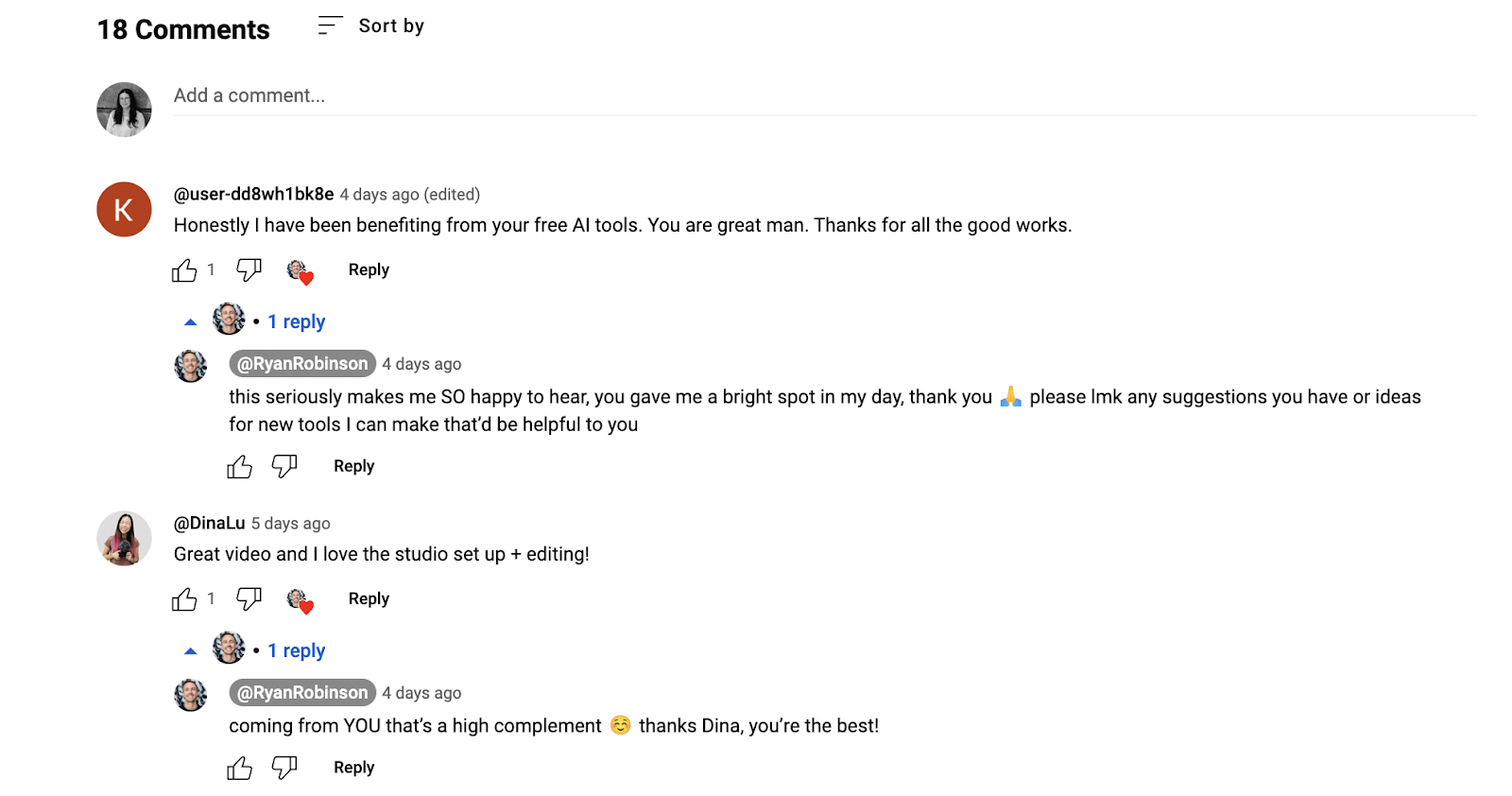
Task: Click @DinaLu's profile avatar
Action: [123, 538]
